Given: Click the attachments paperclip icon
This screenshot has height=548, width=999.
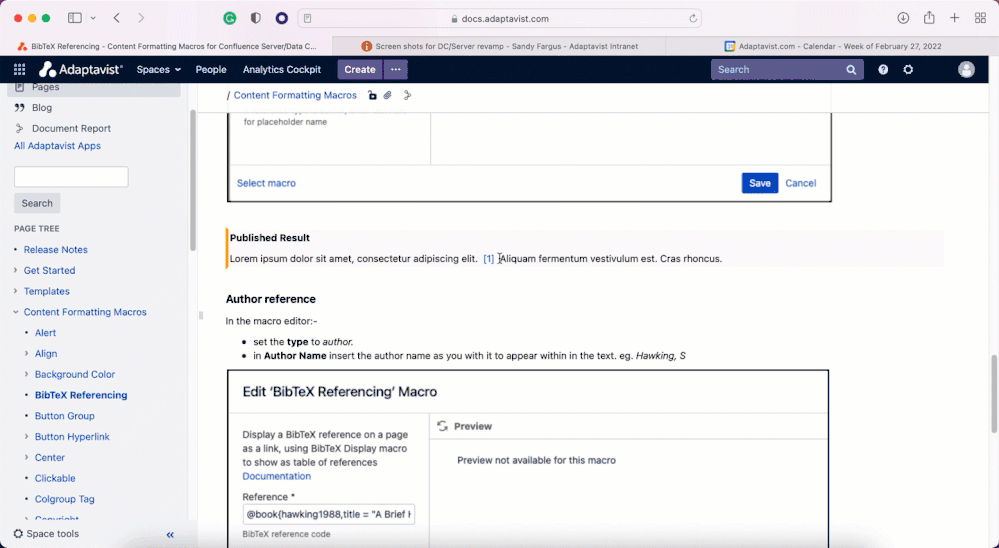Looking at the screenshot, I should pos(387,95).
